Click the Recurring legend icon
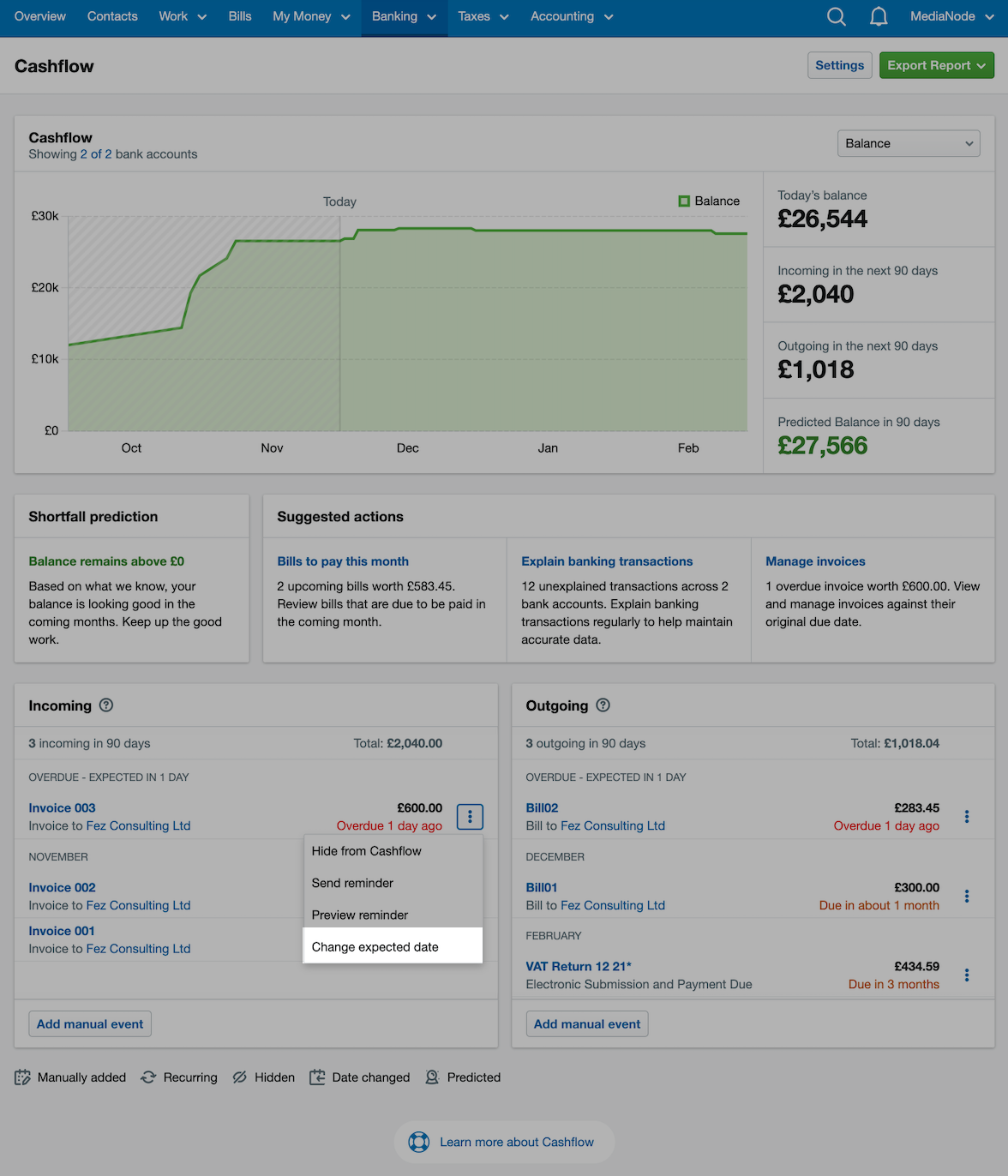1008x1176 pixels. pos(148,1077)
